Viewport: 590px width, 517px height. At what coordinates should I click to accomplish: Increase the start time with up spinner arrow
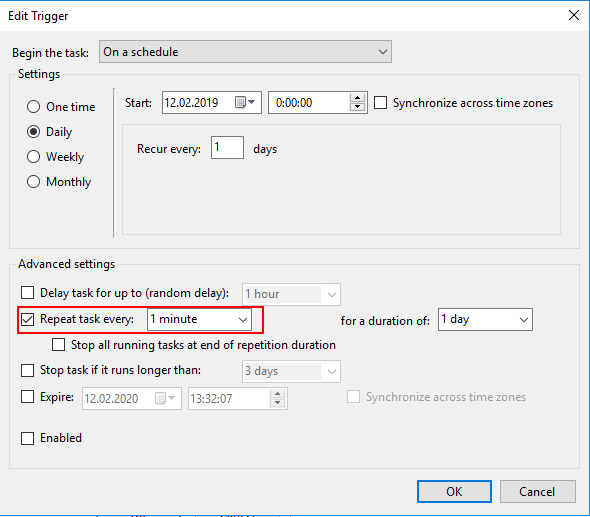tap(357, 98)
